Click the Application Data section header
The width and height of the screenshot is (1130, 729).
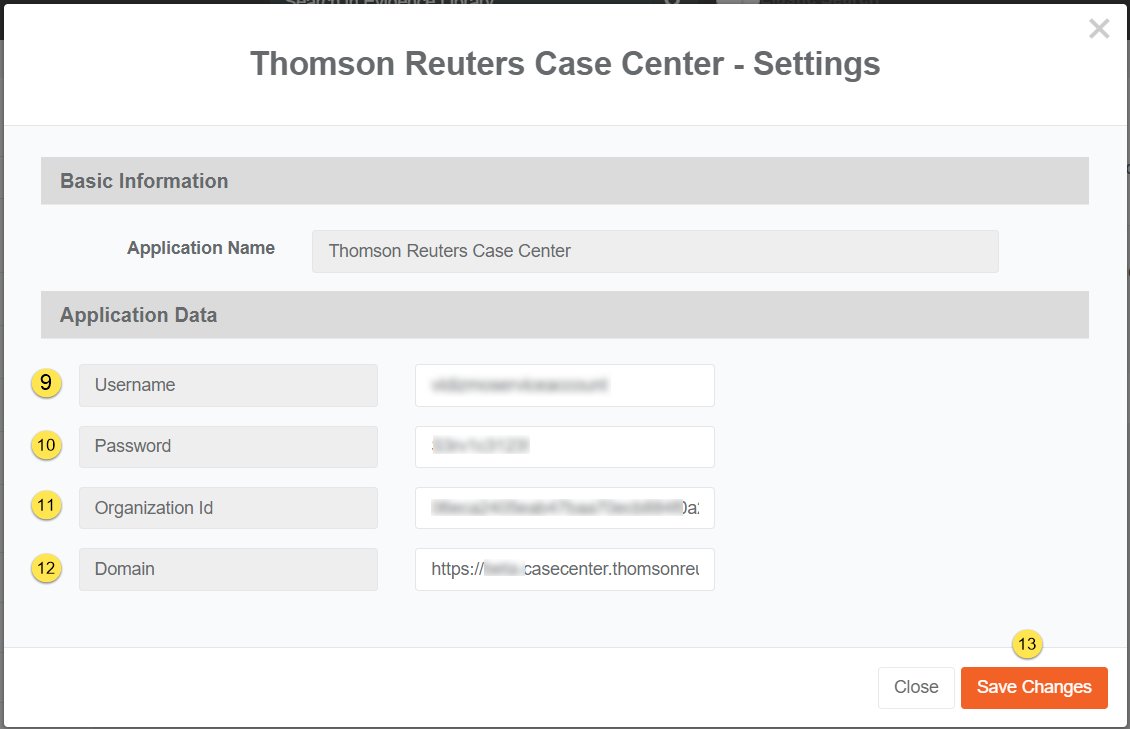[x=564, y=315]
